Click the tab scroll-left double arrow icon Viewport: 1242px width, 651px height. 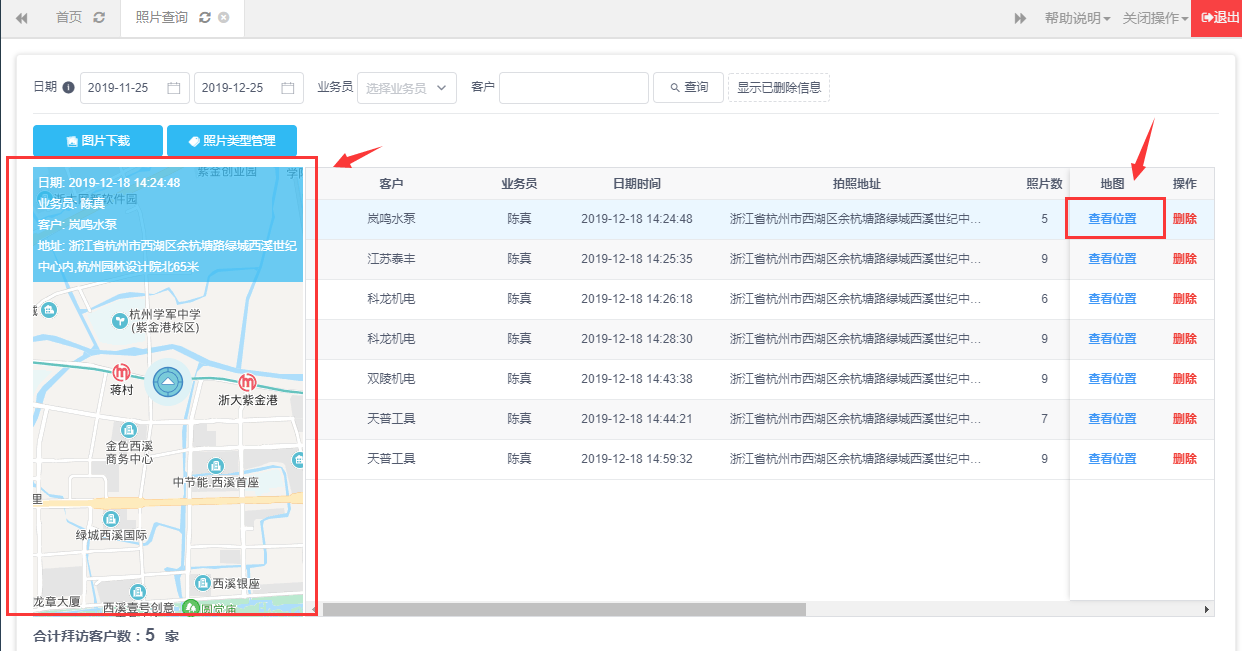22,18
